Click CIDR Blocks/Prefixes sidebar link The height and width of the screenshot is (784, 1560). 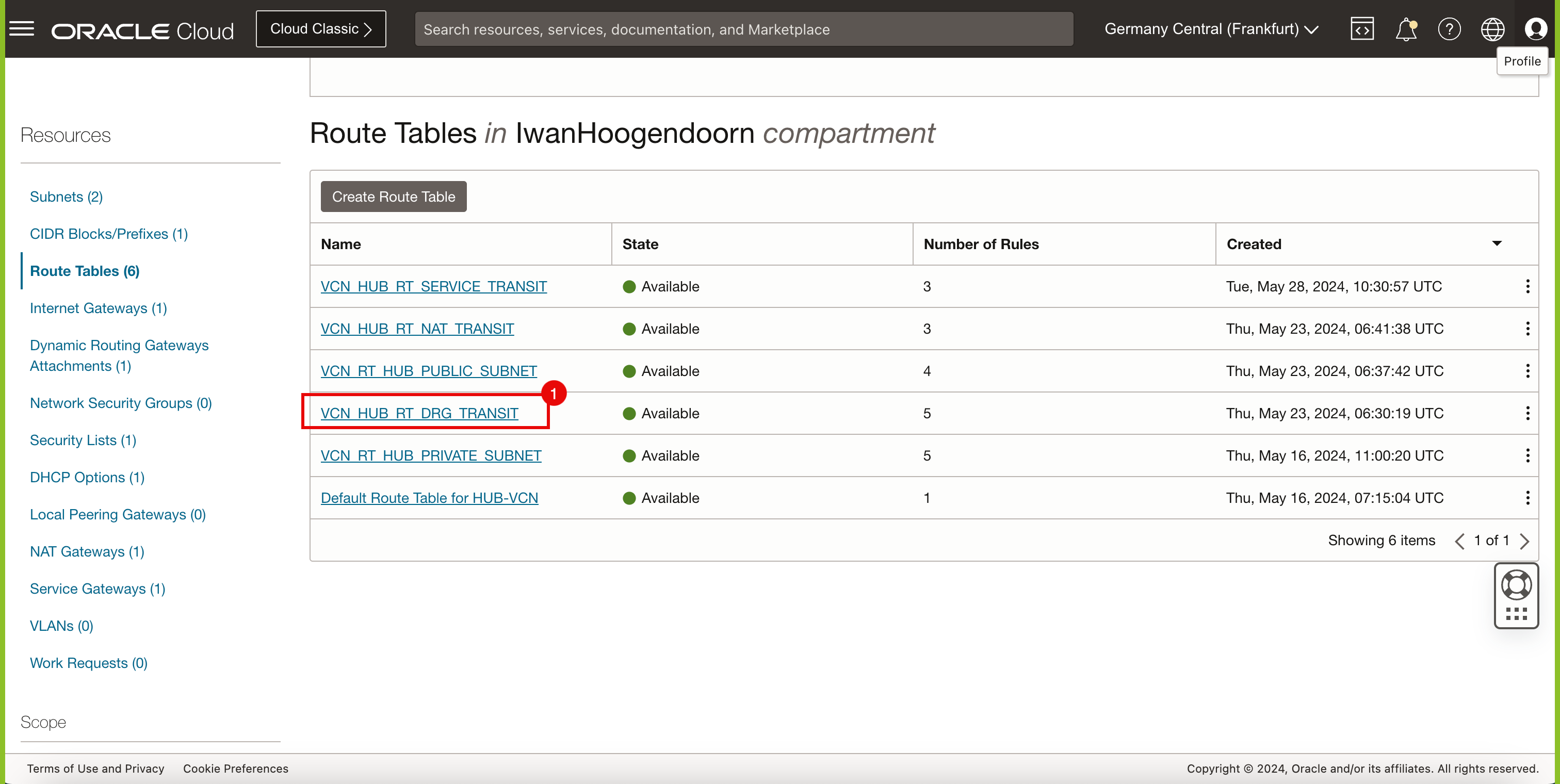(110, 233)
